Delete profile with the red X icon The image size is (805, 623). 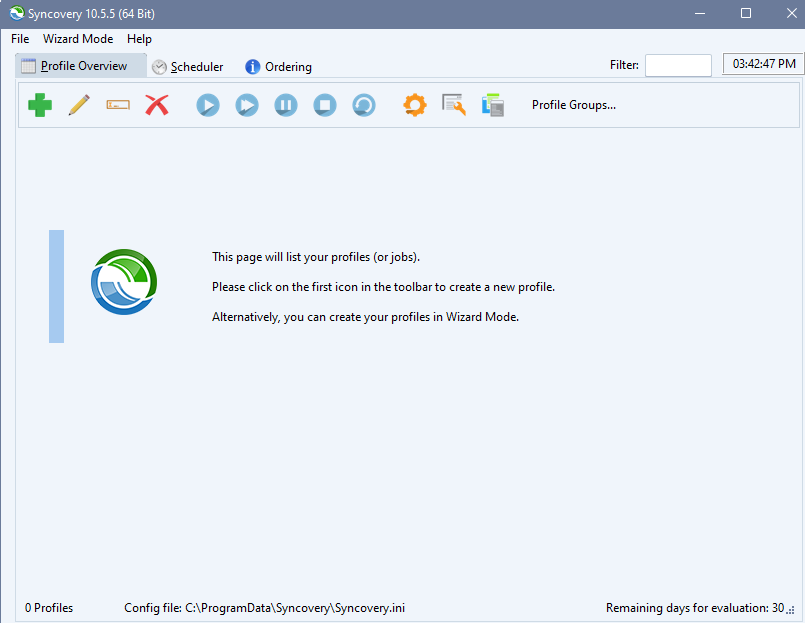pos(157,105)
